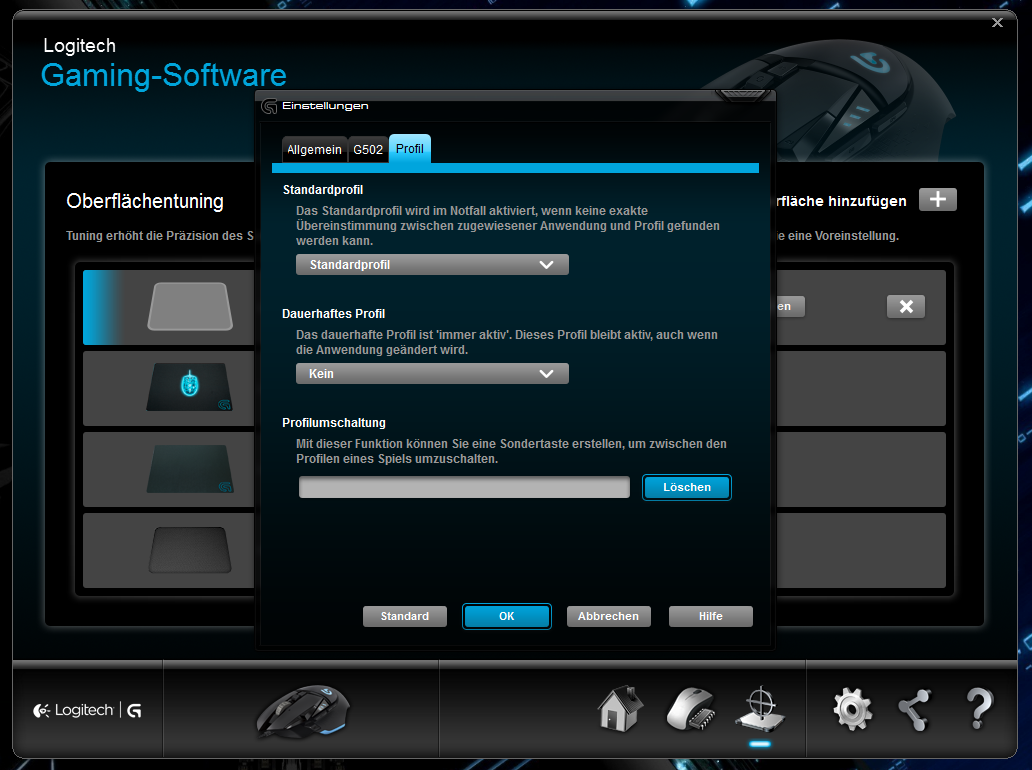Open the on-board memory mouse chip icon
This screenshot has width=1032, height=770.
click(x=691, y=709)
